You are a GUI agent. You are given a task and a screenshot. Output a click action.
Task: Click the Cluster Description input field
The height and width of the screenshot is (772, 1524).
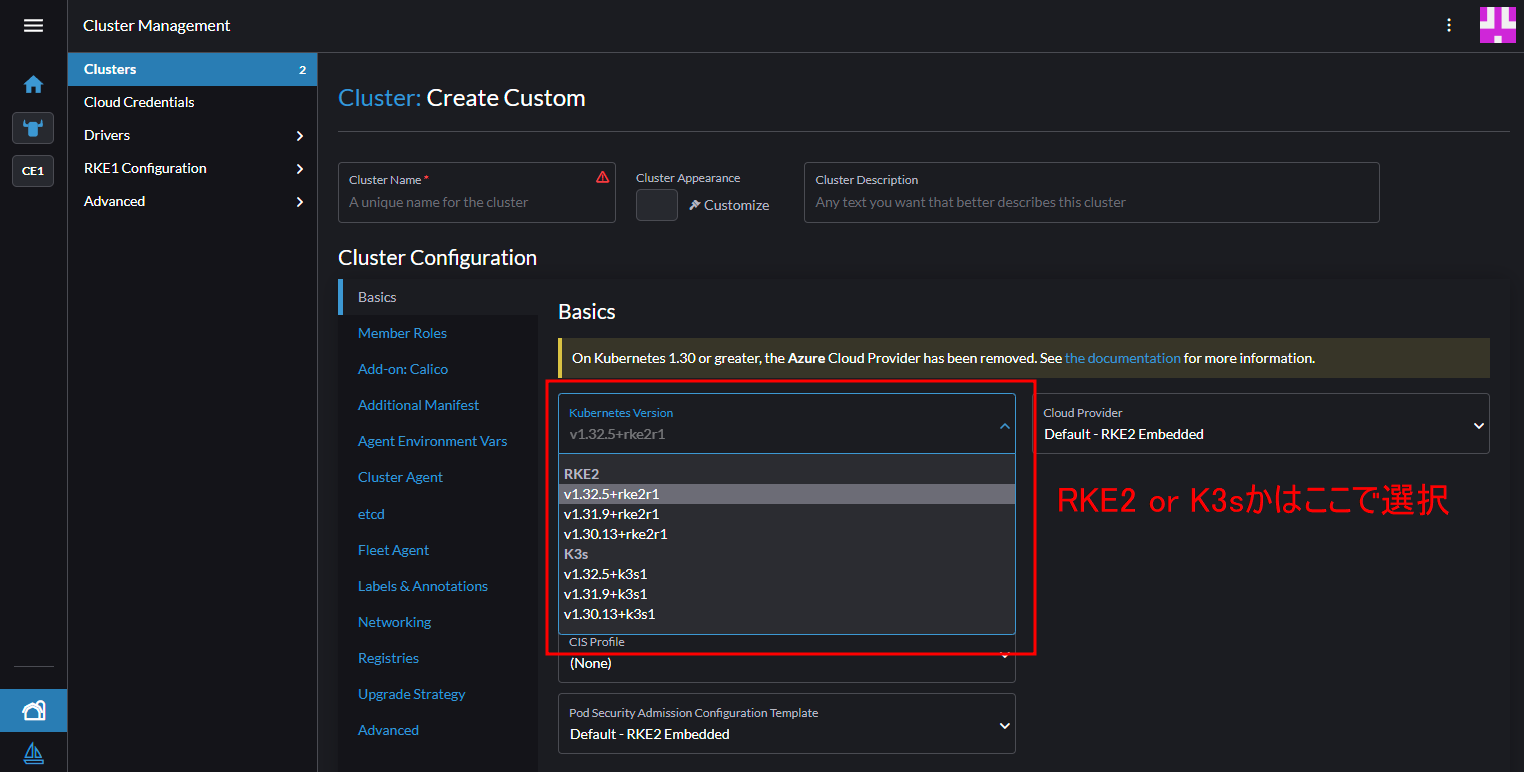pos(1092,192)
